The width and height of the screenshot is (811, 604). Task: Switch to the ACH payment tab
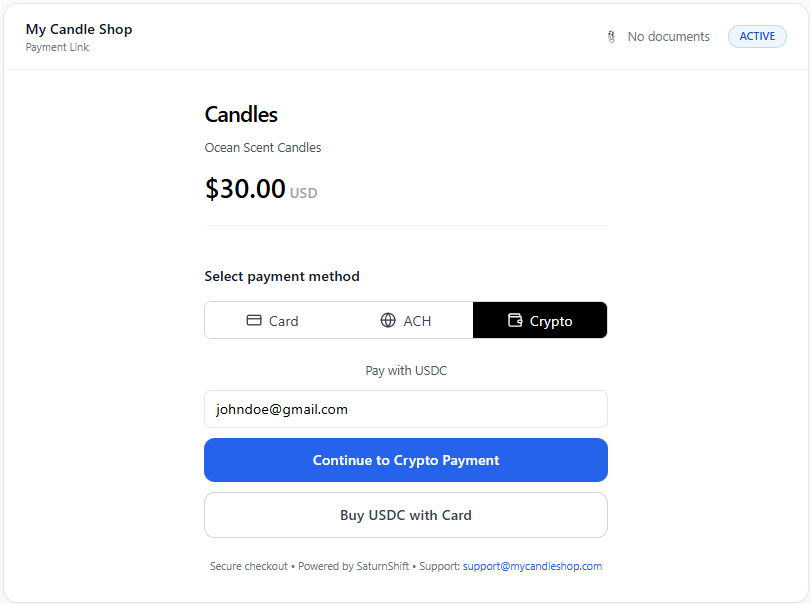click(406, 321)
